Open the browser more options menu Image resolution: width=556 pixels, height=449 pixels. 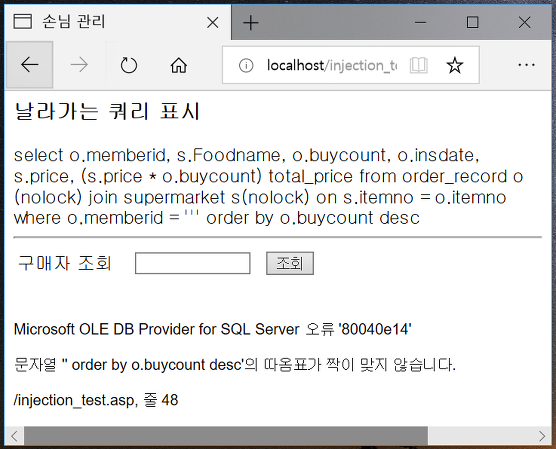coord(526,65)
